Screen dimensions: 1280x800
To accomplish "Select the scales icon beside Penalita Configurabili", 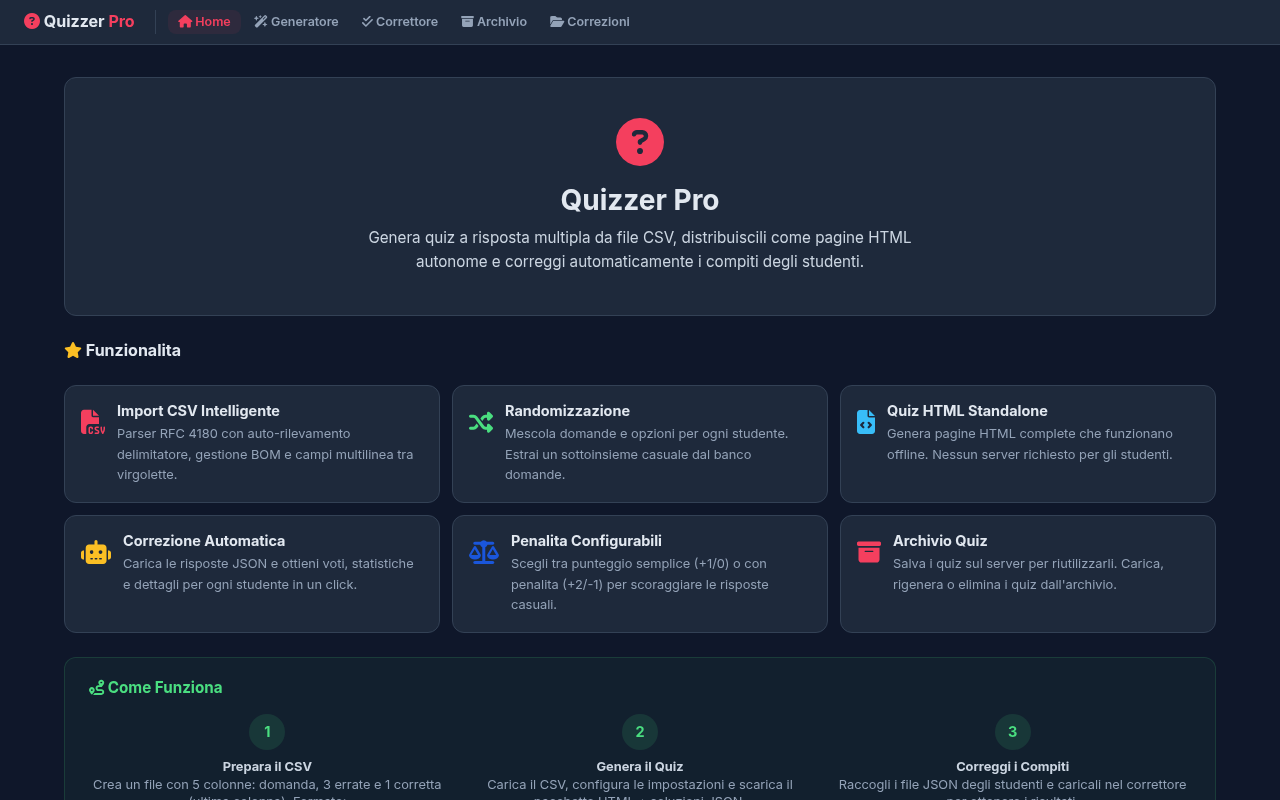I will (484, 550).
